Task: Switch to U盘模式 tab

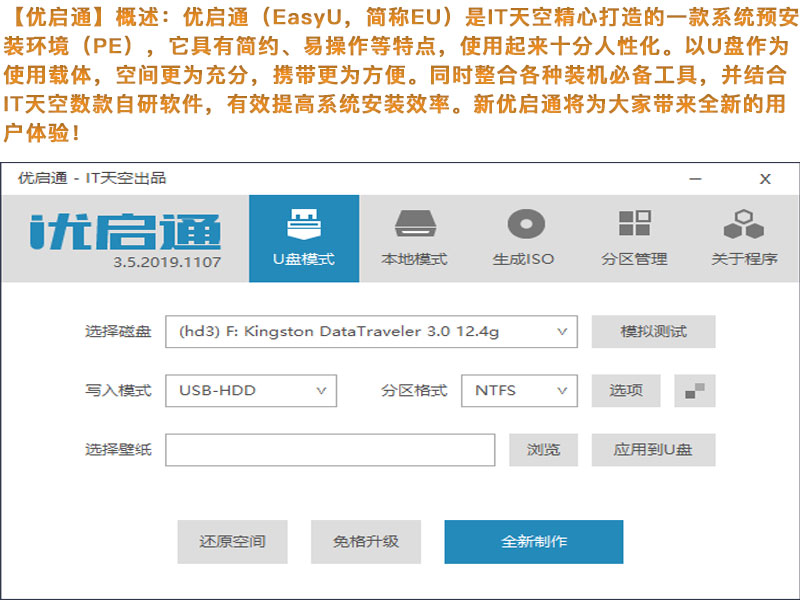Action: coord(304,238)
